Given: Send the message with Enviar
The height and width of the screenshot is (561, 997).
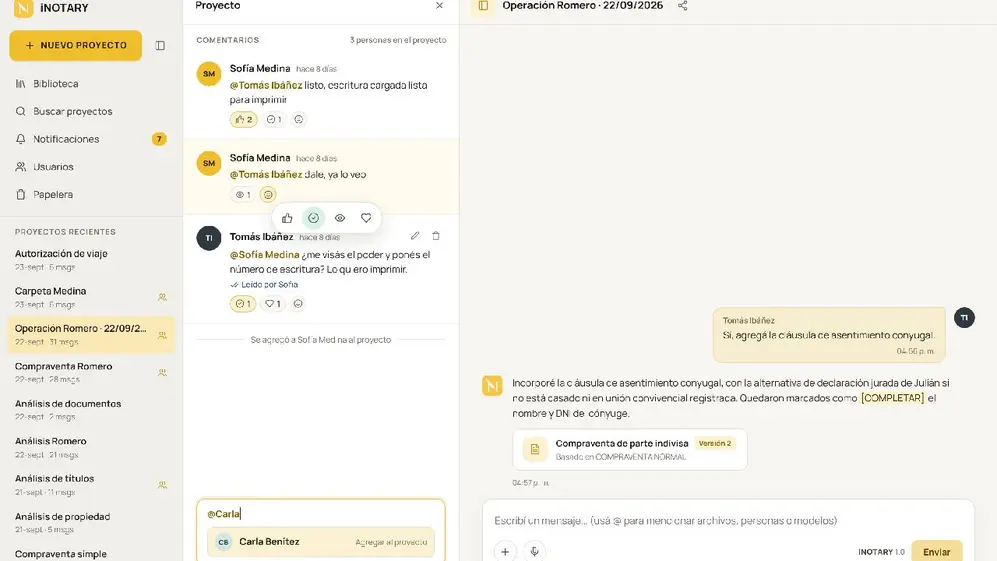Looking at the screenshot, I should [x=937, y=551].
